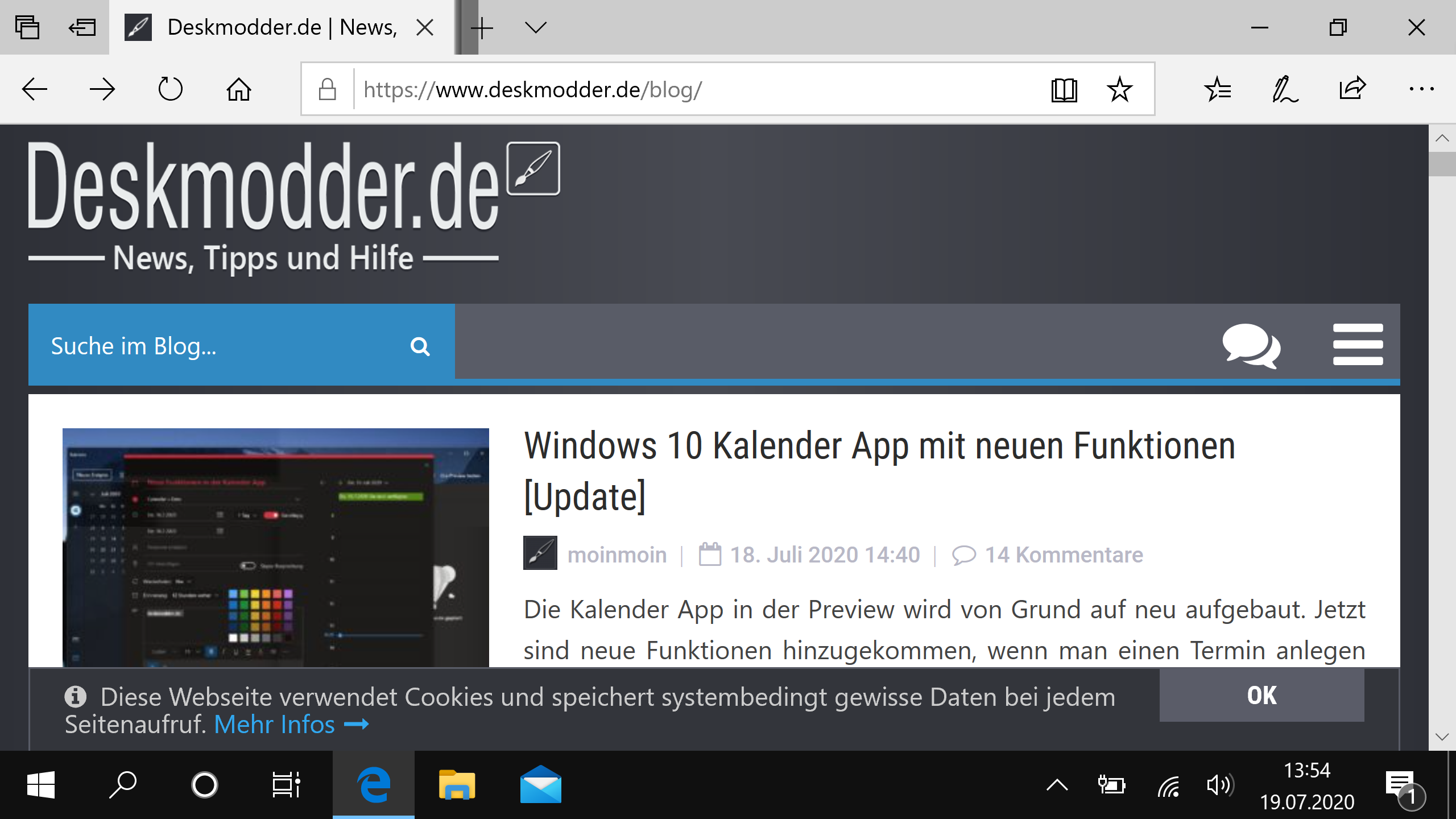Switch to Reading view
Image resolution: width=1456 pixels, height=819 pixels.
pos(1064,89)
